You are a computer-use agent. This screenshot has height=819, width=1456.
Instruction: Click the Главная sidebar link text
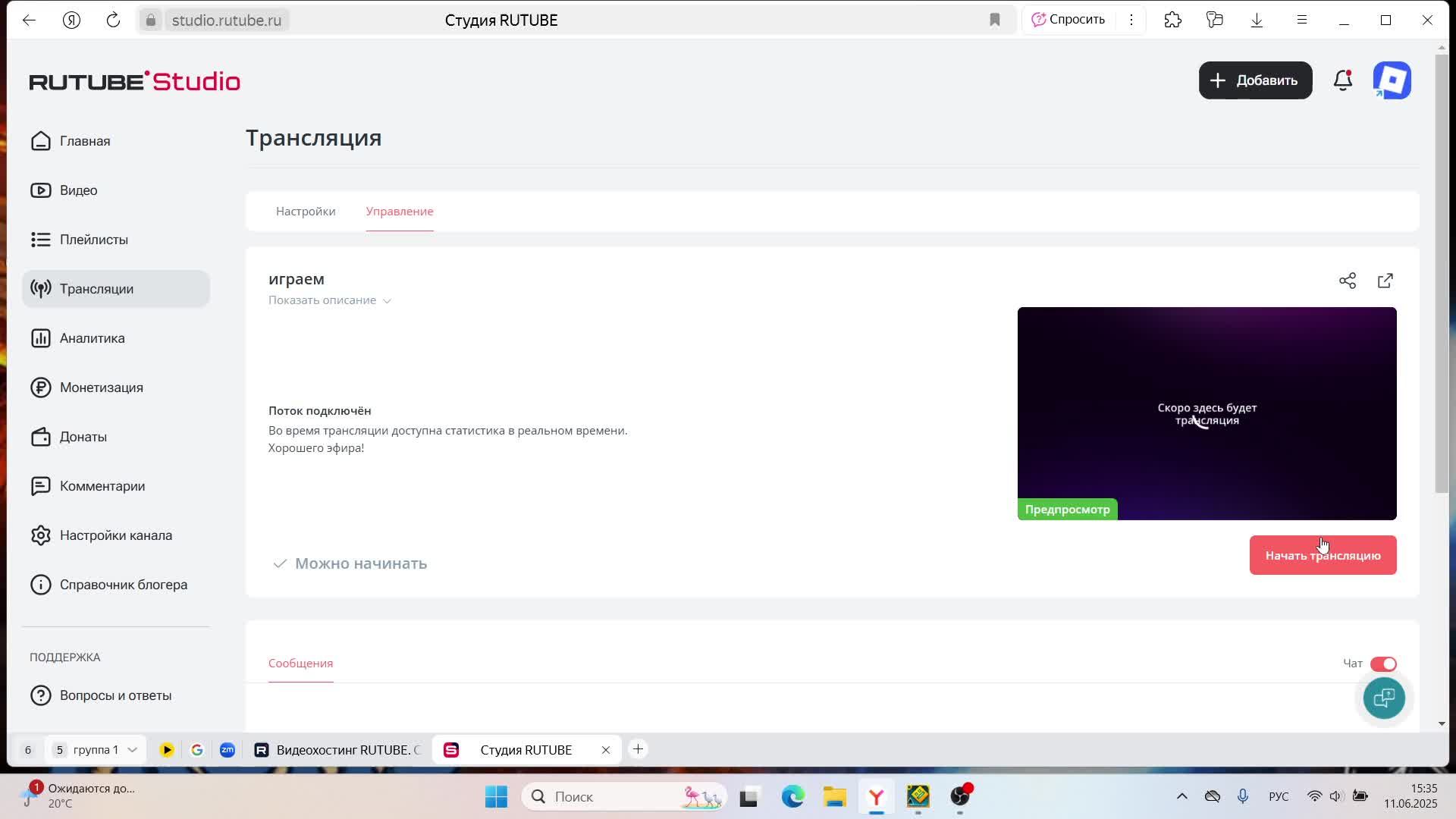point(85,141)
